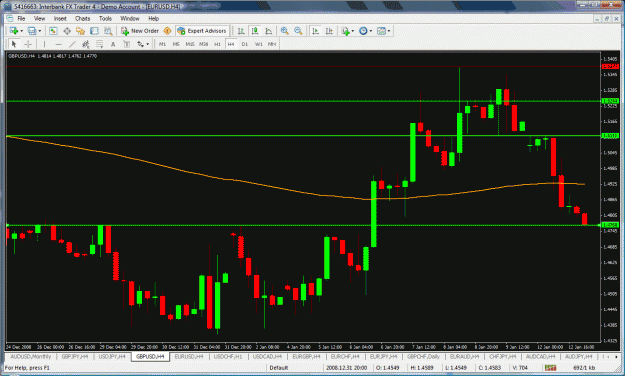Switch to H1 timeframe
Image resolution: width=625 pixels, height=376 pixels.
pos(217,44)
